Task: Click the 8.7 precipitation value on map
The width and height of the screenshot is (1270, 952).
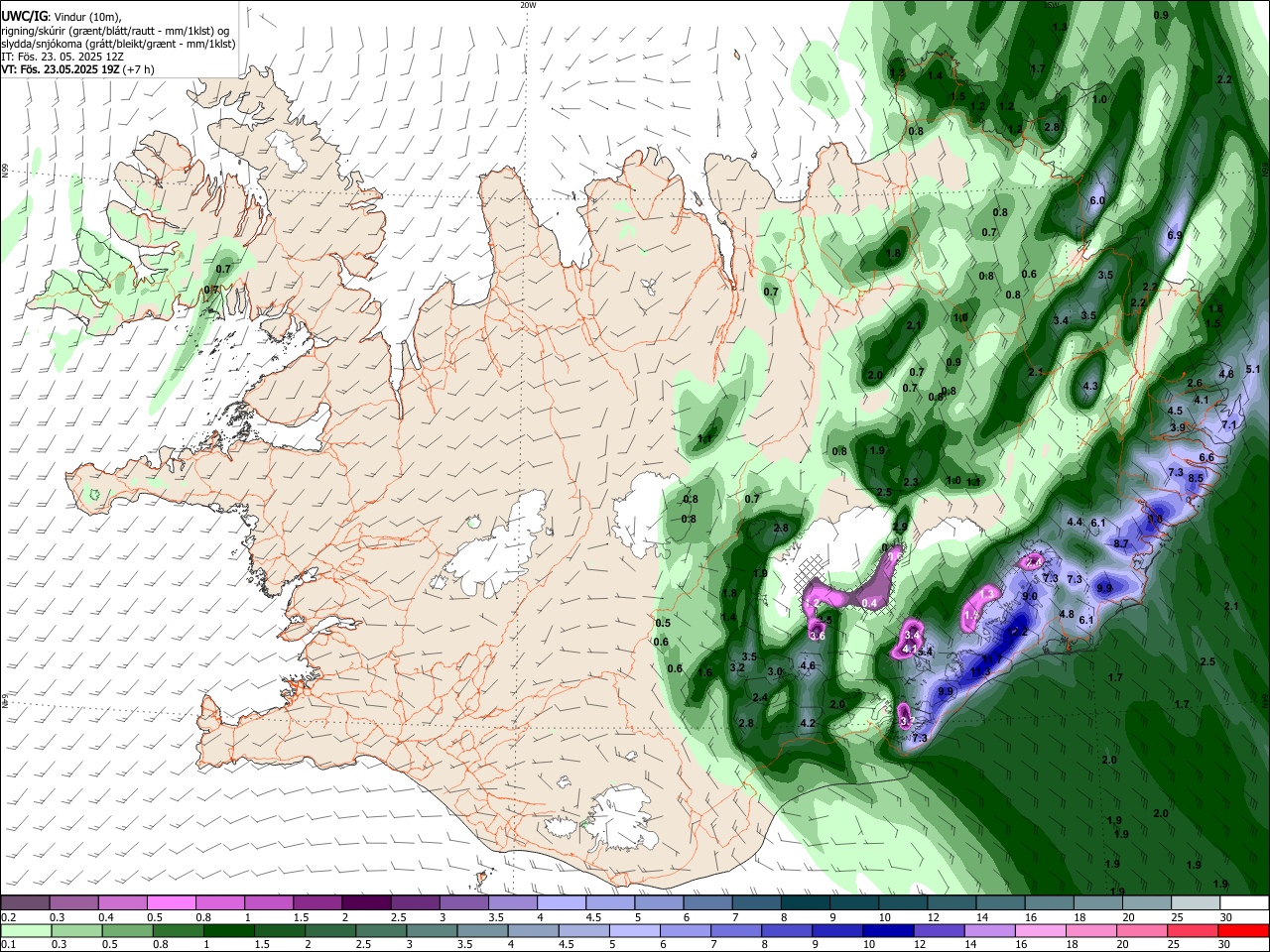Action: [1121, 543]
